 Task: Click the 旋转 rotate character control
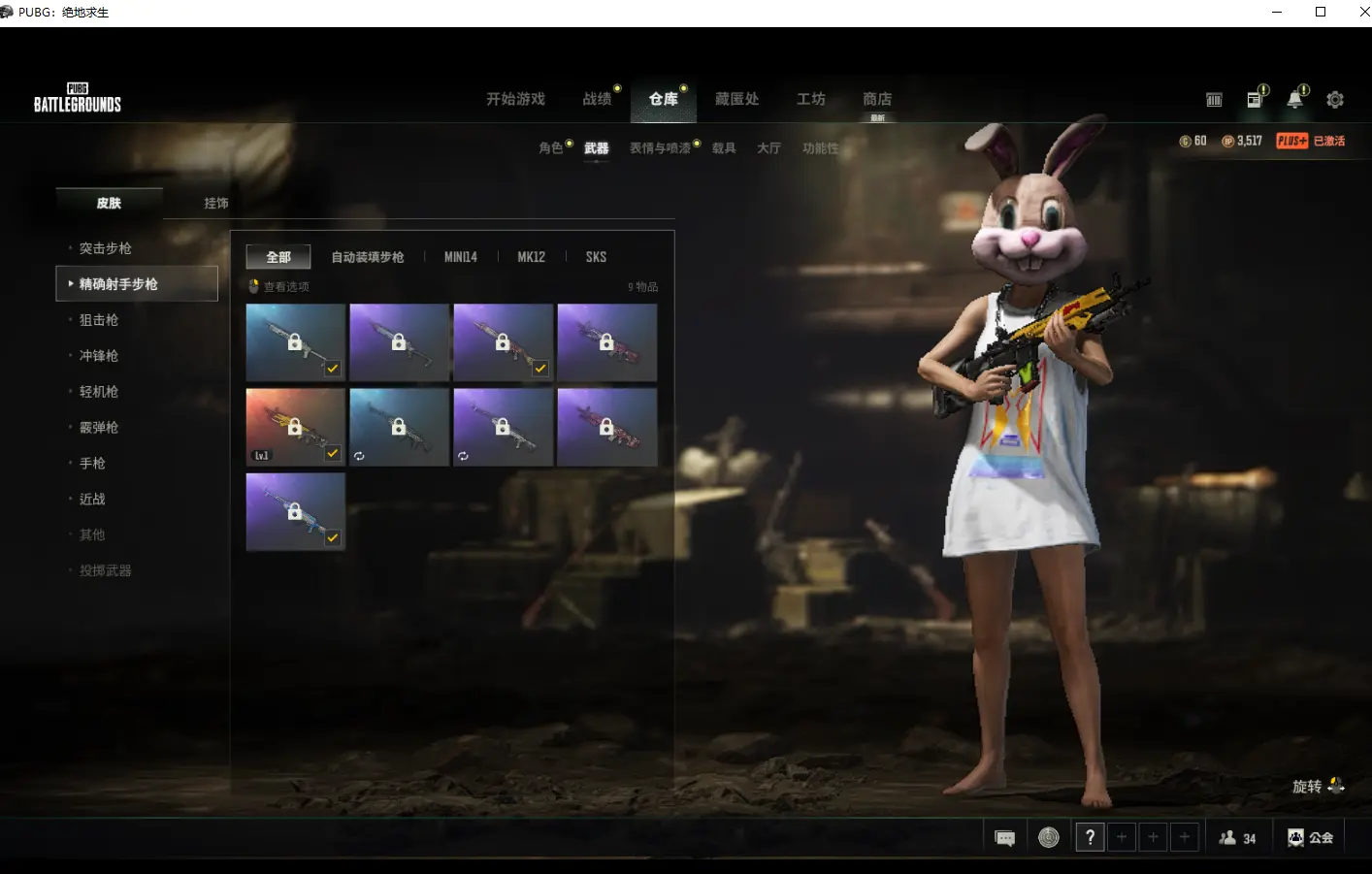pos(1319,786)
